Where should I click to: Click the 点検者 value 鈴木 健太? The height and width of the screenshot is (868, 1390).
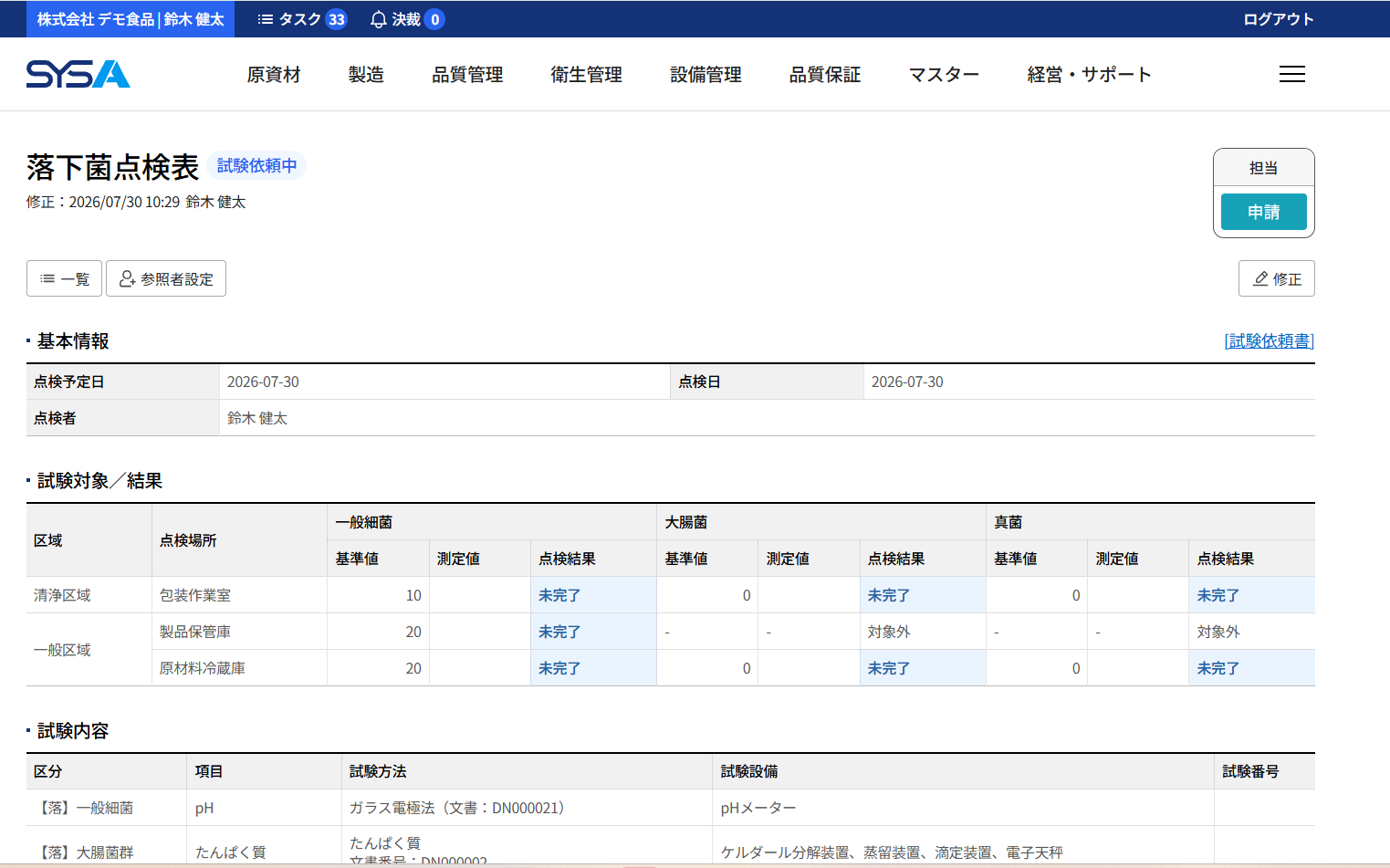coord(257,418)
